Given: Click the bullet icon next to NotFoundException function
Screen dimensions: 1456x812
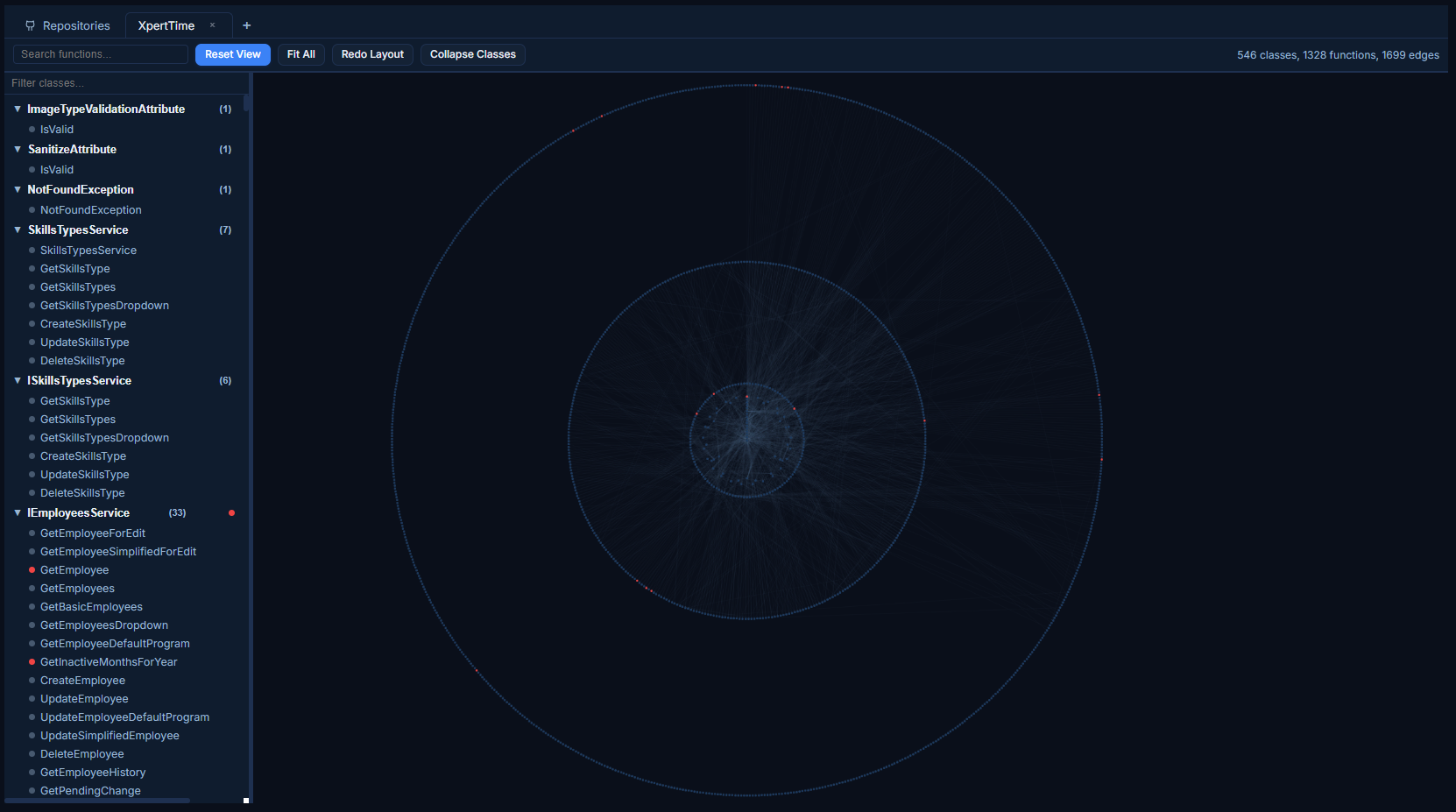Looking at the screenshot, I should 32,209.
